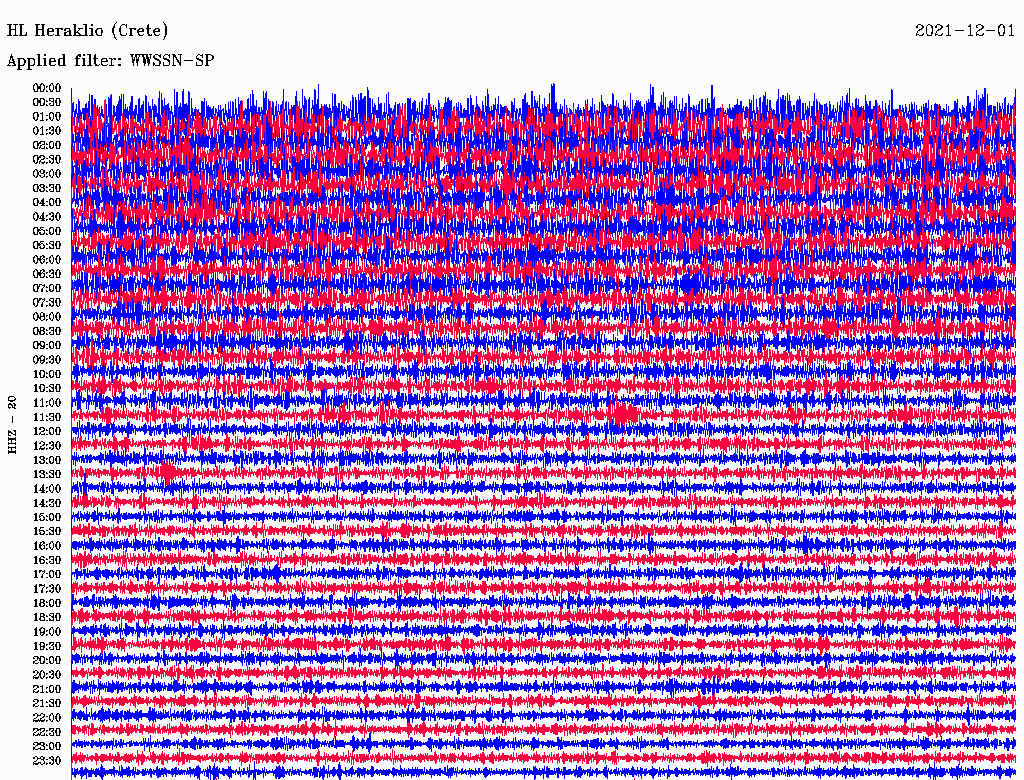Select the 00:00 time label

tap(46, 88)
